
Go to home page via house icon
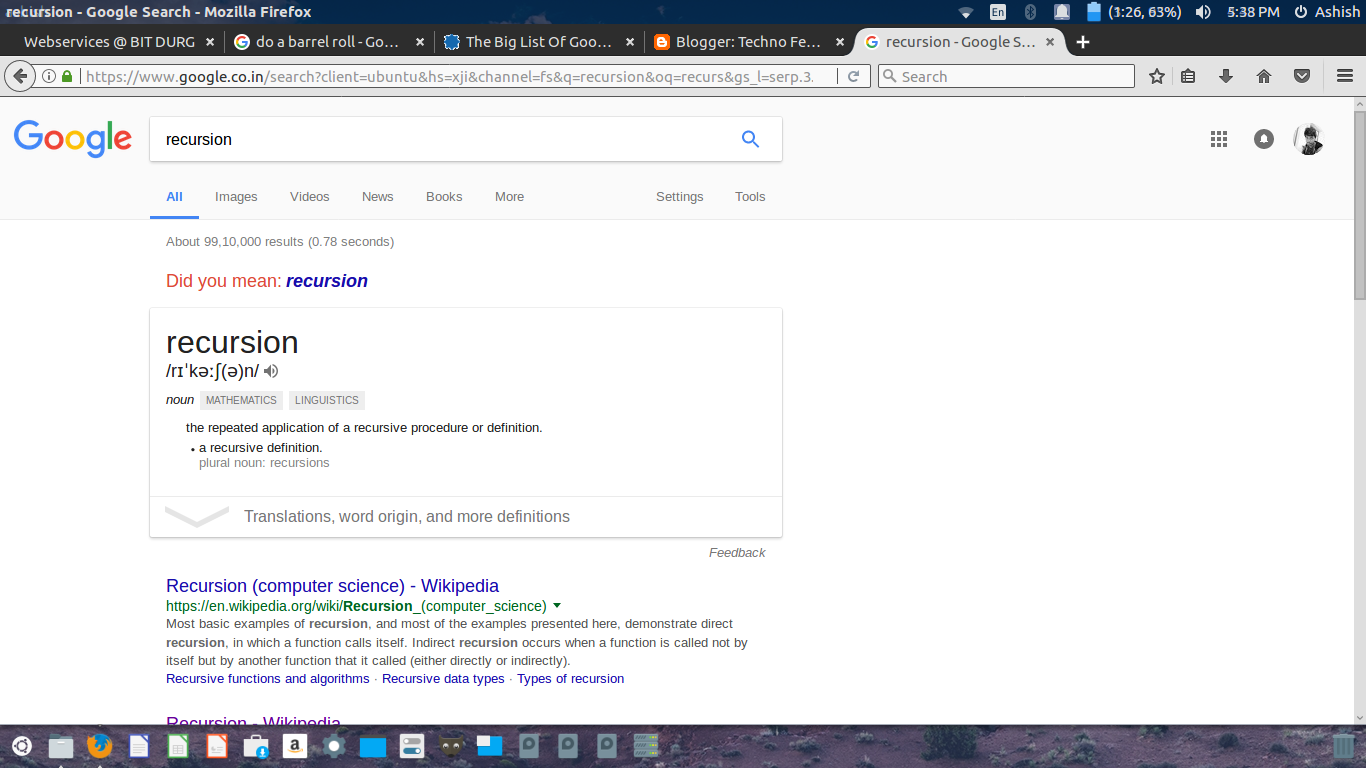[x=1264, y=77]
